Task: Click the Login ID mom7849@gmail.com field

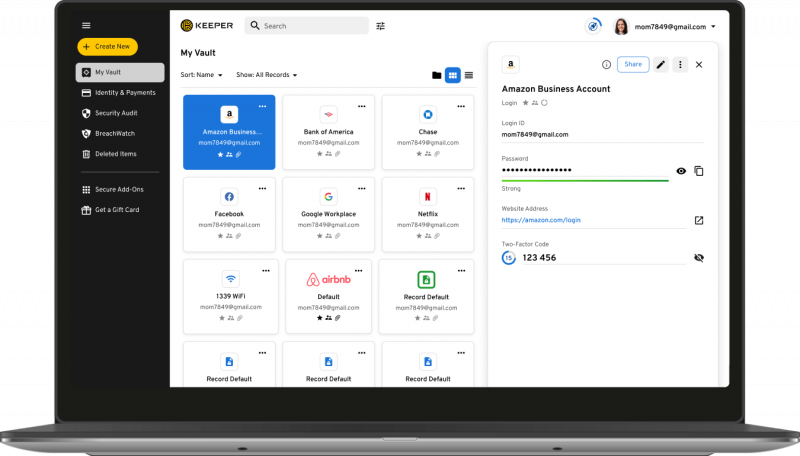Action: pos(603,135)
